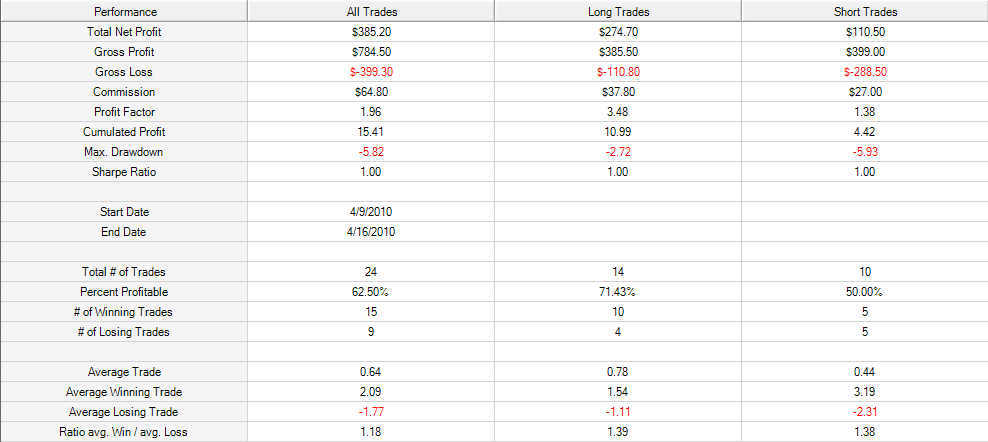Click the Start Date value 4/9/2010
The image size is (988, 442).
pos(370,212)
